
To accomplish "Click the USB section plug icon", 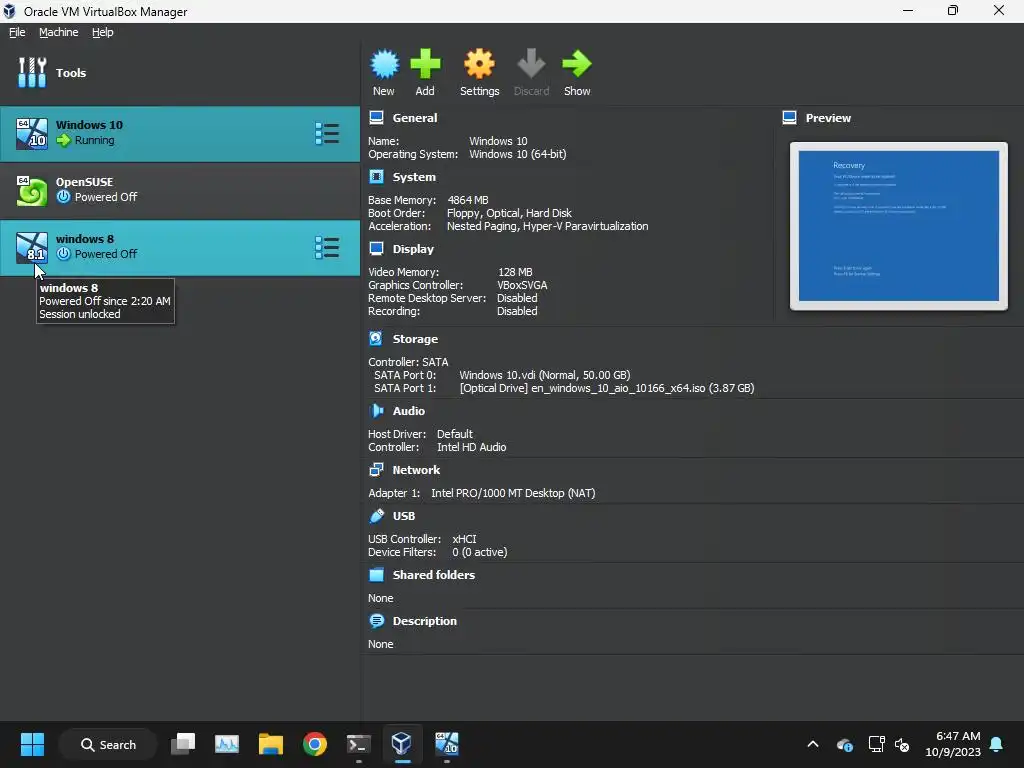I will [x=376, y=515].
